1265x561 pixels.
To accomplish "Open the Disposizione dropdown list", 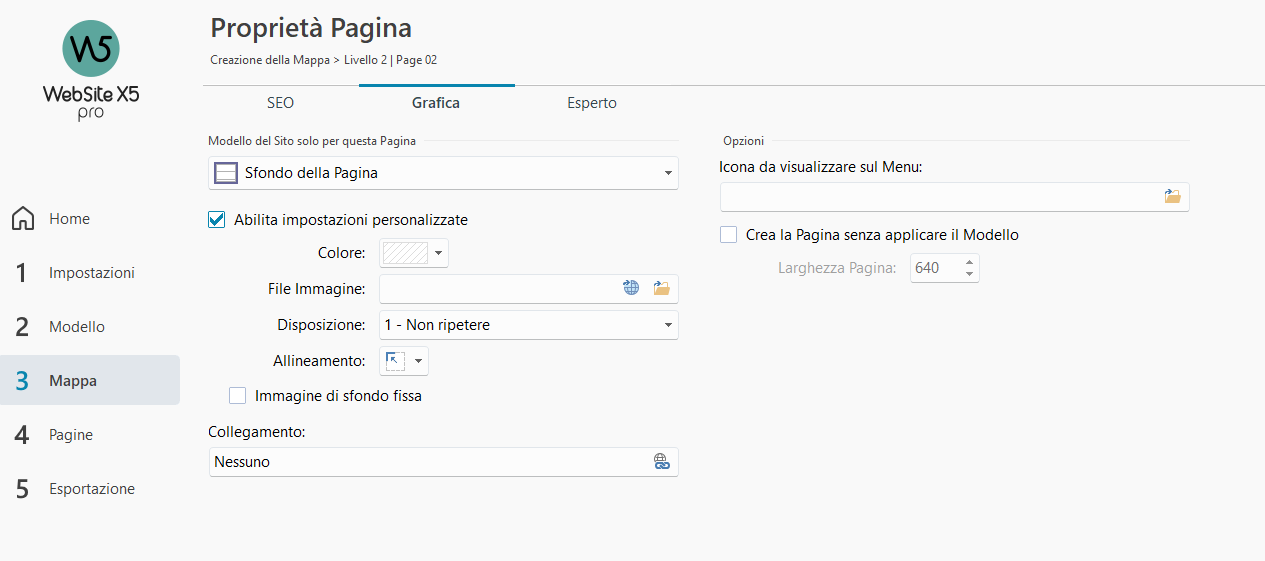I will tap(667, 325).
